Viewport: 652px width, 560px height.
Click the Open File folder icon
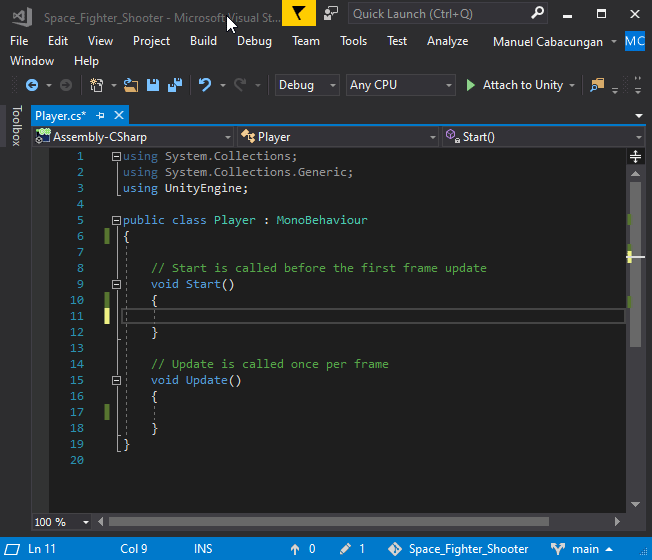tap(132, 86)
